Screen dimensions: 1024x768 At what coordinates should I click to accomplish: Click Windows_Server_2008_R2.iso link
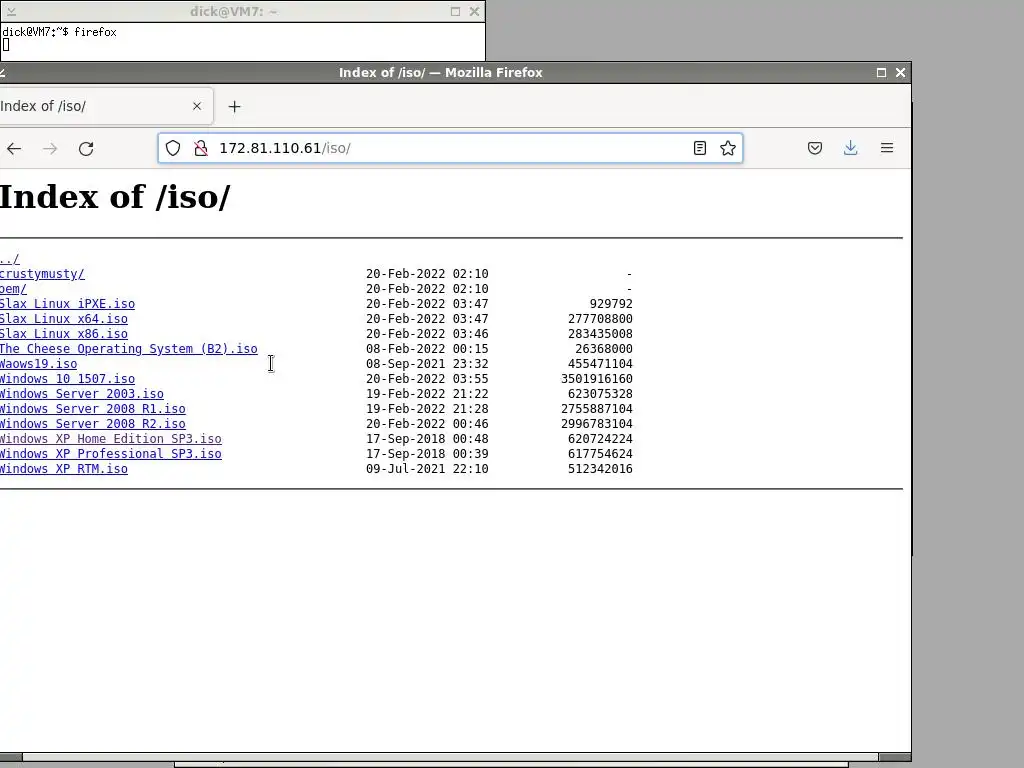coord(93,424)
